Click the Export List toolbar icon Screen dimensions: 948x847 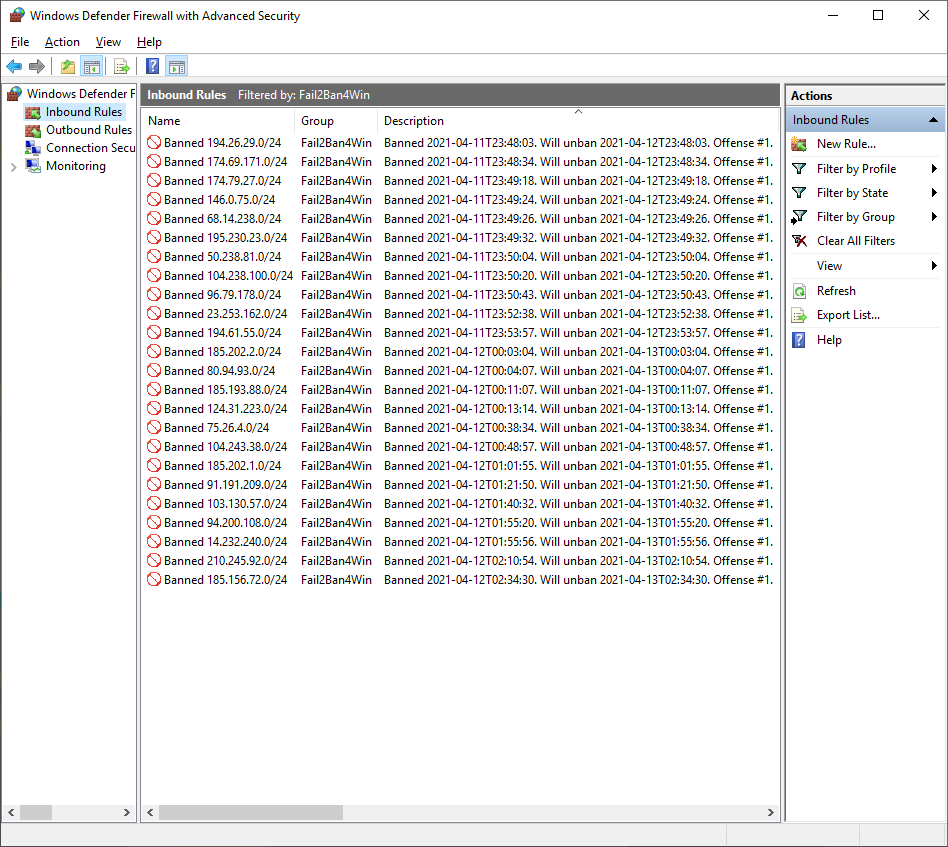[122, 67]
